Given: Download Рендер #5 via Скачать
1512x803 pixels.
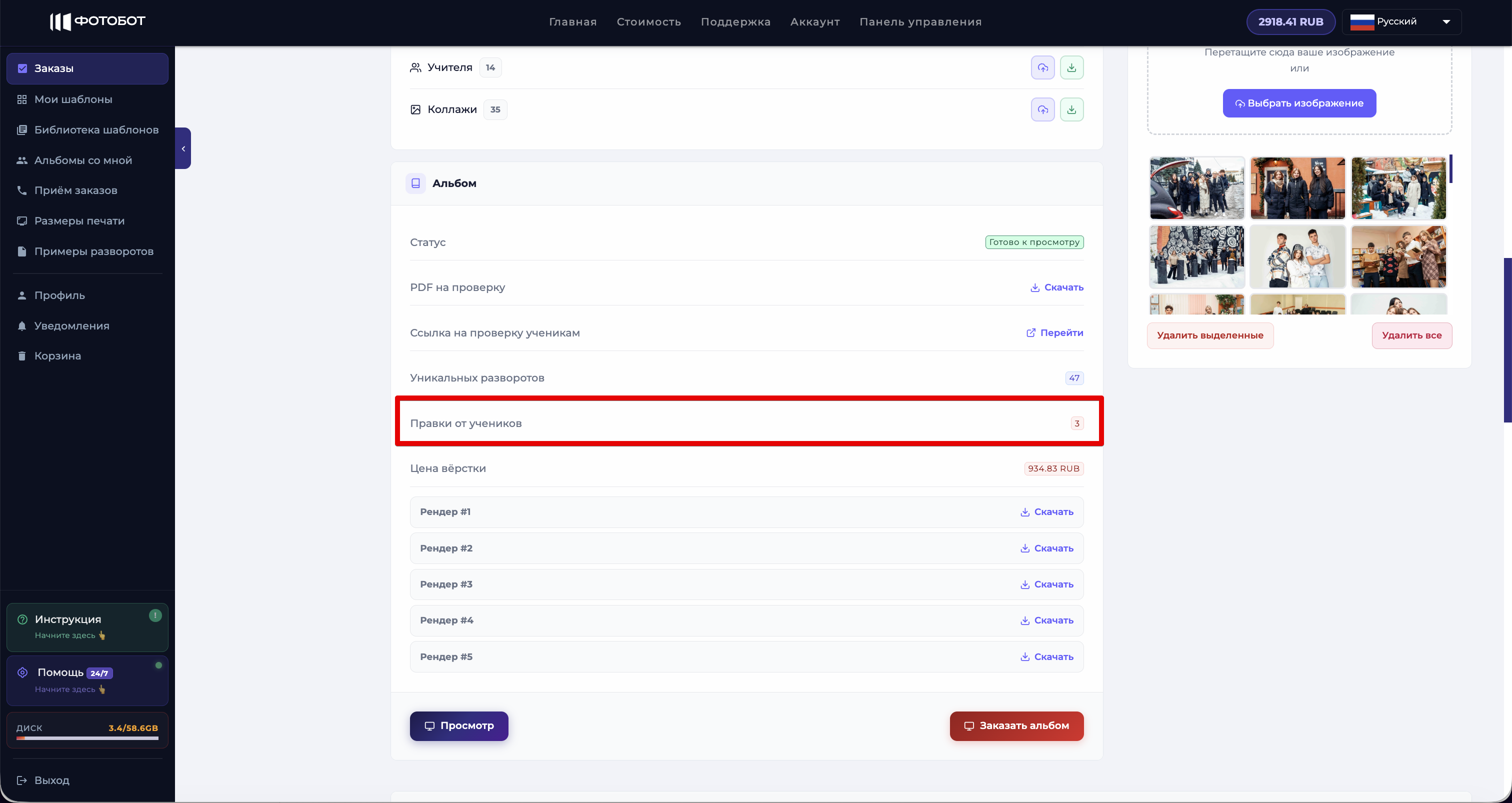Looking at the screenshot, I should 1046,657.
